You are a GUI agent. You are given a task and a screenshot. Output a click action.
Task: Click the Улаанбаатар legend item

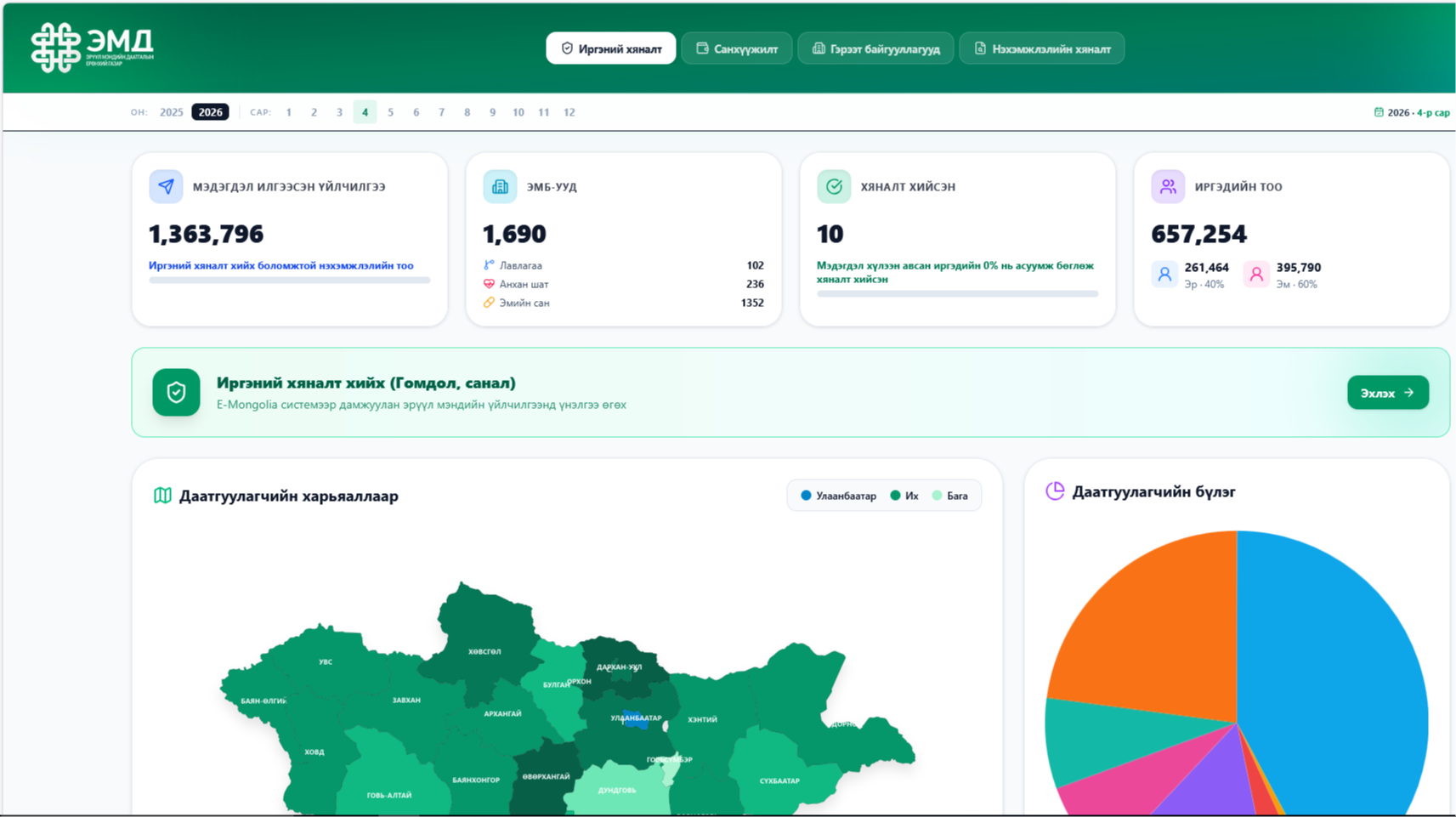click(839, 496)
